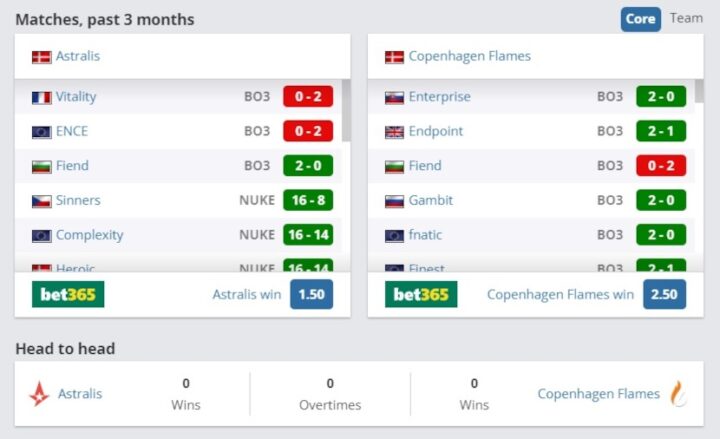Open the fnatic team link
Image resolution: width=720 pixels, height=439 pixels.
click(425, 235)
